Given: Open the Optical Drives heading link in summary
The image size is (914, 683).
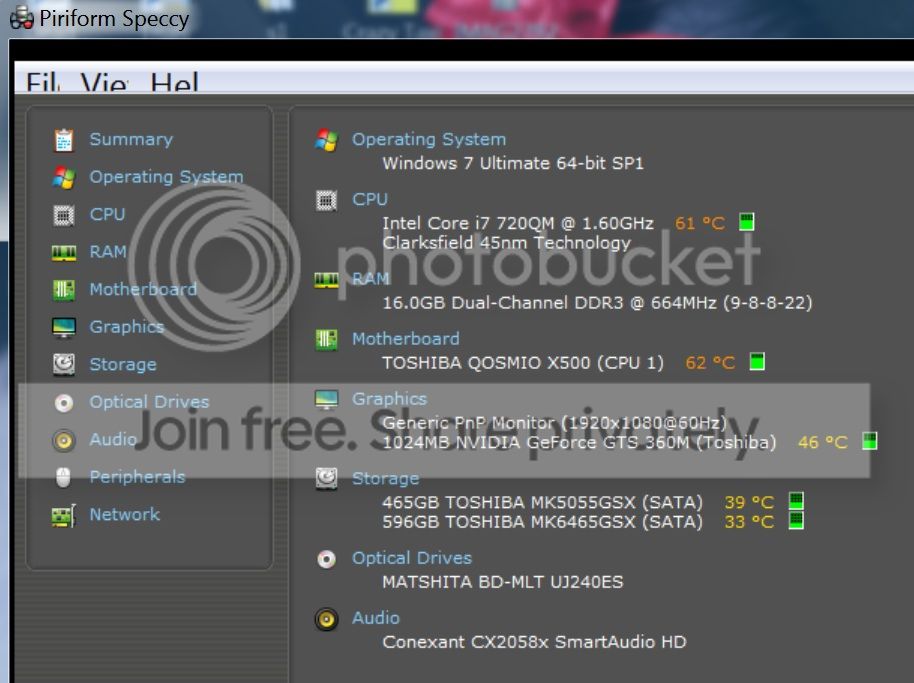Looking at the screenshot, I should [412, 558].
